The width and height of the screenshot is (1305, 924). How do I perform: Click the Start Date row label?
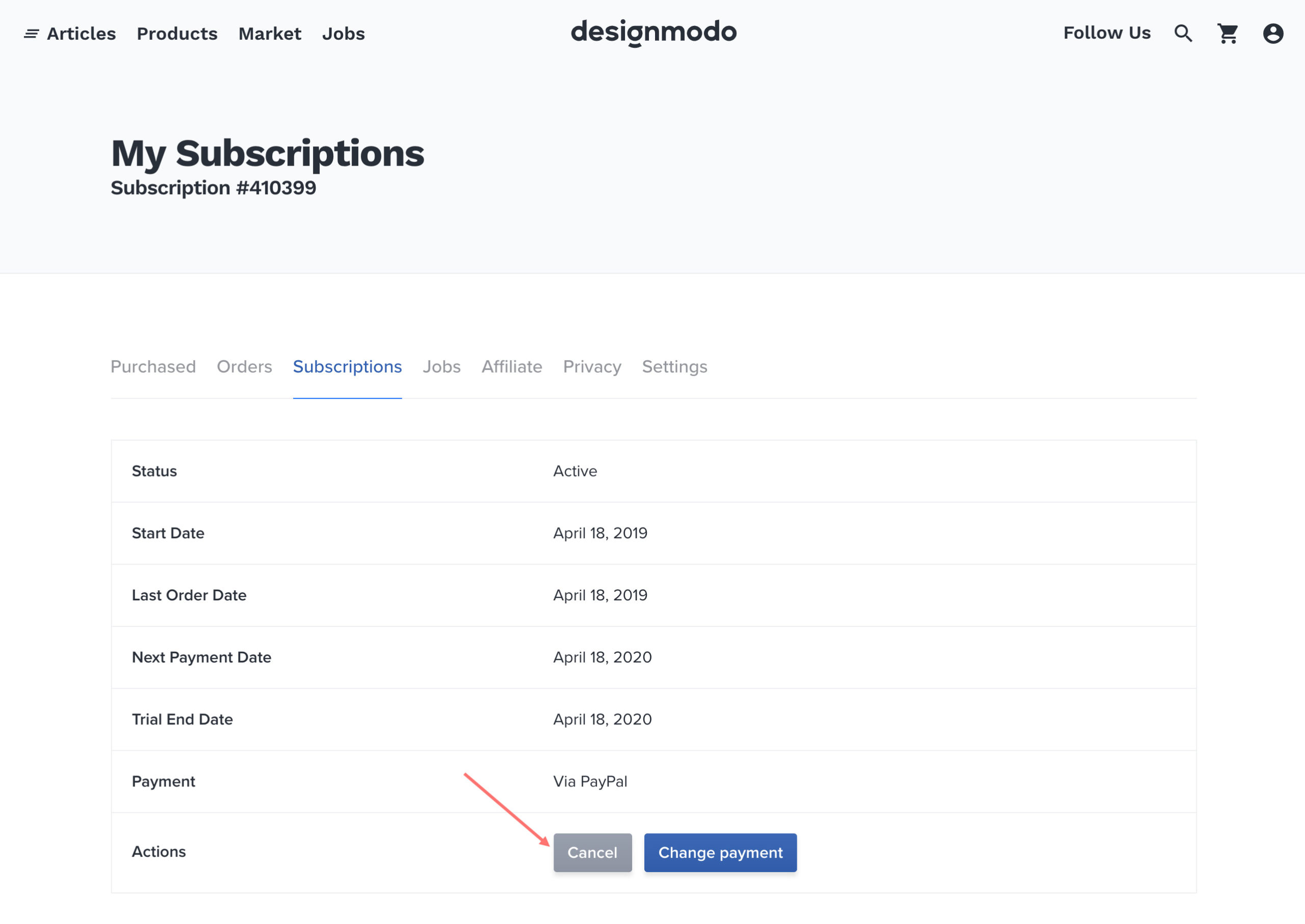pyautogui.click(x=168, y=533)
